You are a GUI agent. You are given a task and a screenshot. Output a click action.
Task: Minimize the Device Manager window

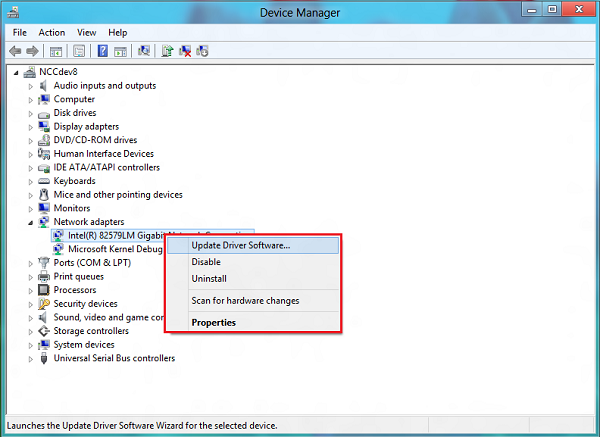[532, 9]
